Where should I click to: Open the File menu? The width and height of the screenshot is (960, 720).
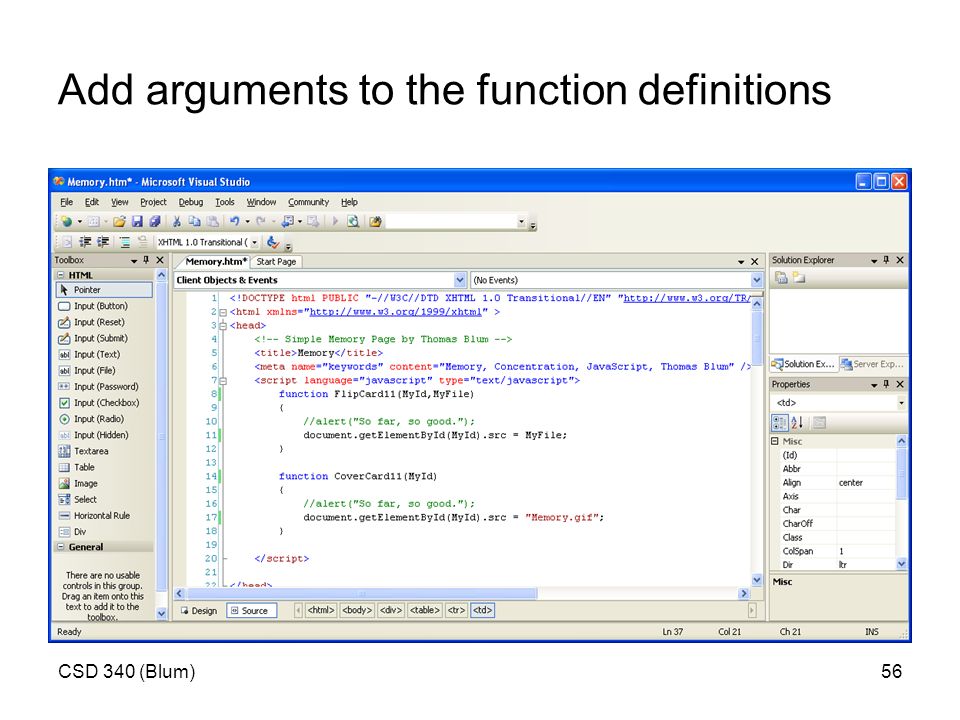pyautogui.click(x=67, y=202)
